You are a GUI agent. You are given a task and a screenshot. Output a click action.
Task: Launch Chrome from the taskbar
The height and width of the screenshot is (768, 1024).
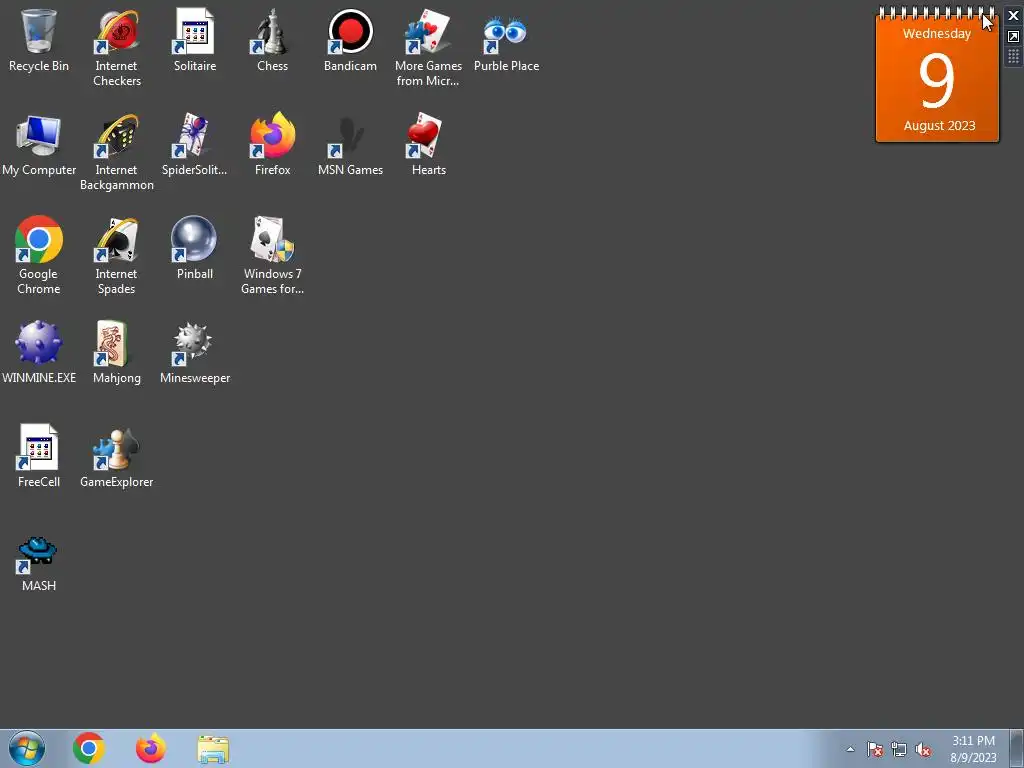(x=89, y=748)
